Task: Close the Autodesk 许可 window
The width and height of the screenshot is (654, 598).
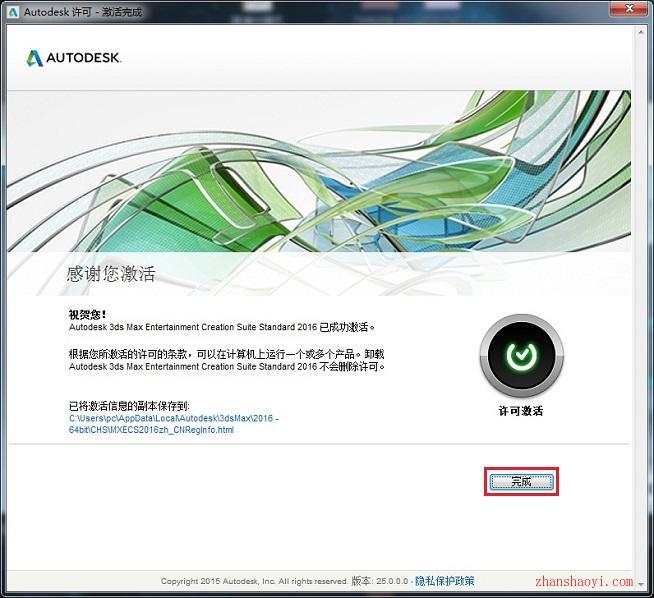Action: [x=630, y=8]
